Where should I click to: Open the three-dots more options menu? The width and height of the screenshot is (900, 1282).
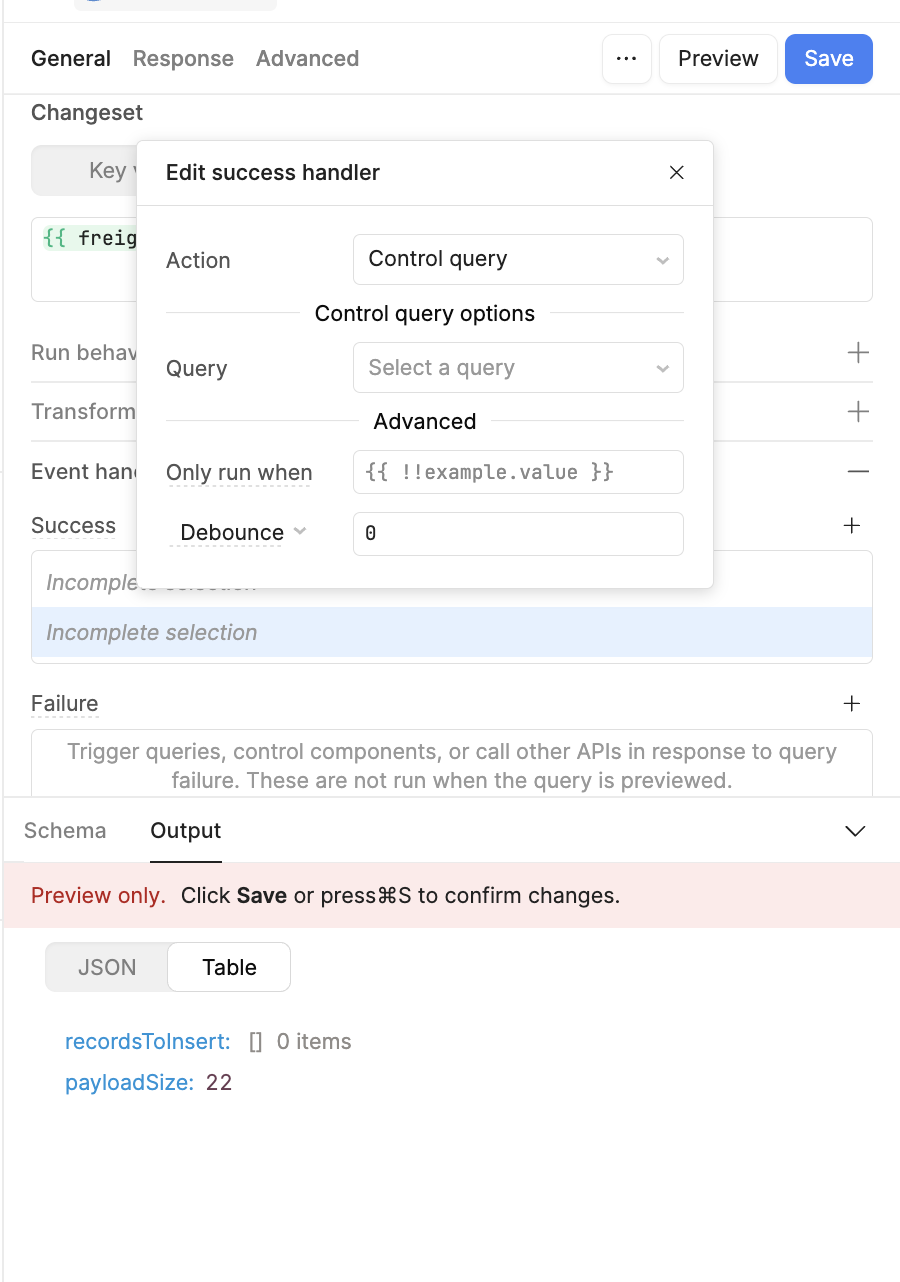627,59
